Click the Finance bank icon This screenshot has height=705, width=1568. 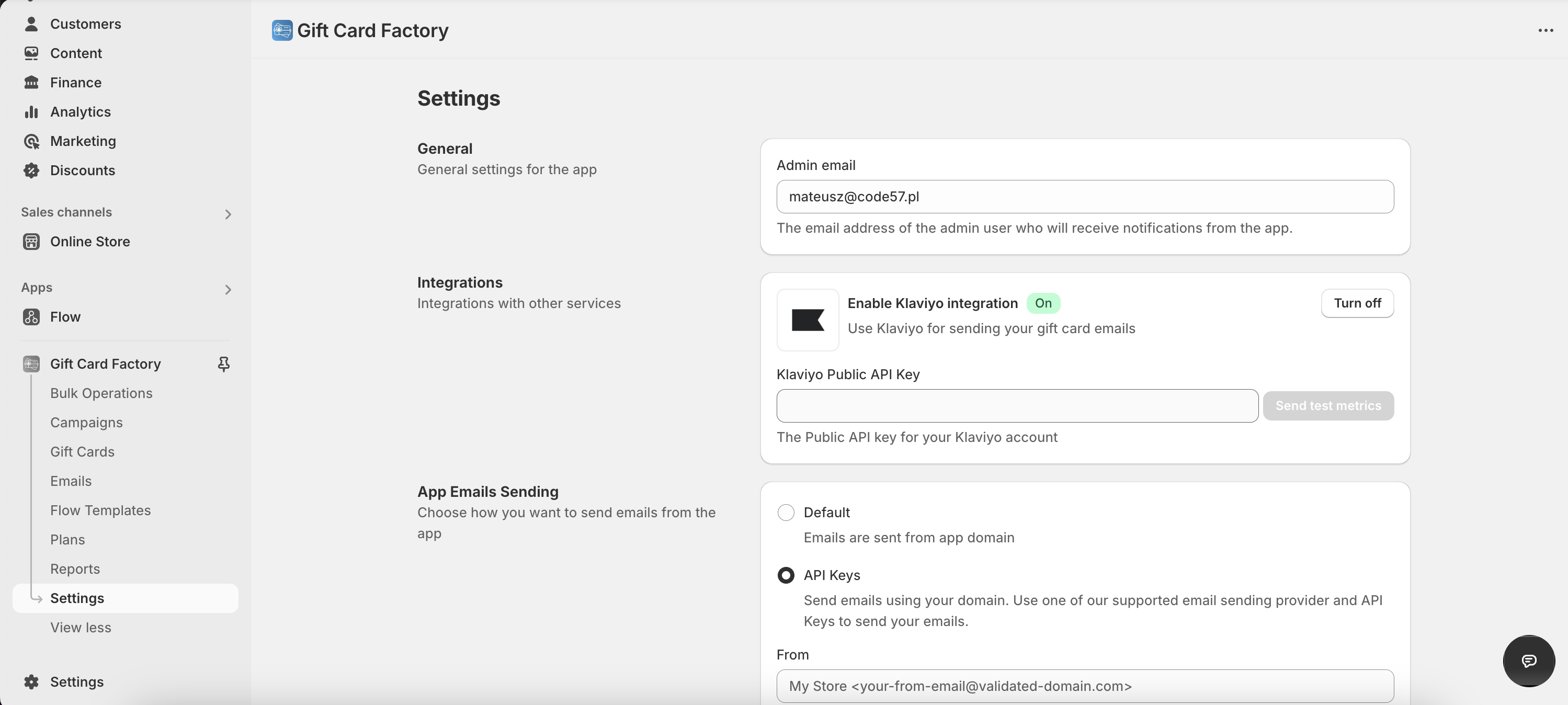[x=31, y=82]
